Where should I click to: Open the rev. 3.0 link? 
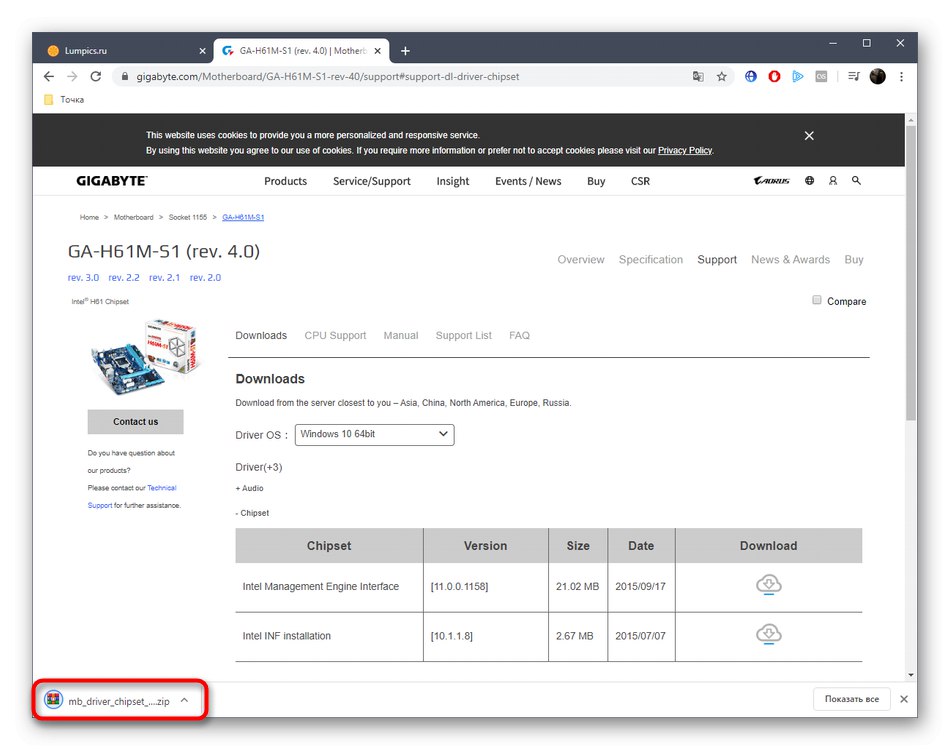tap(84, 277)
